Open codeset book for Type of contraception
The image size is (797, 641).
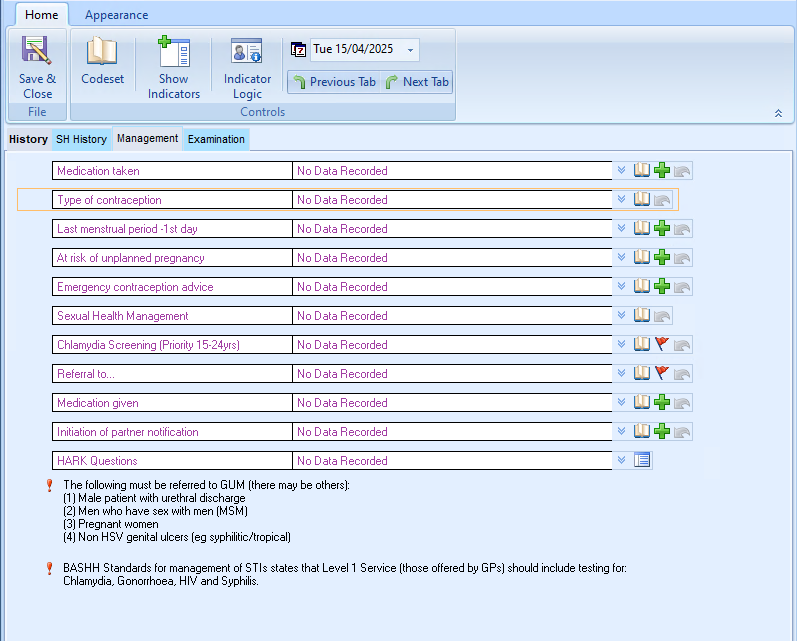tap(641, 199)
